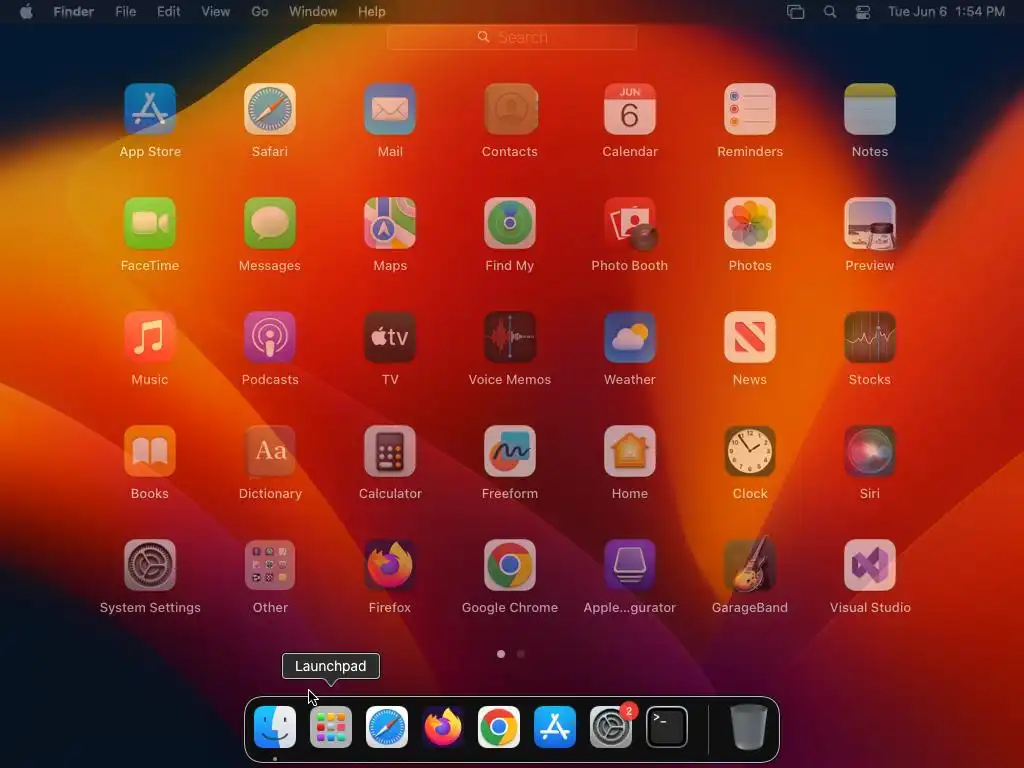The width and height of the screenshot is (1024, 768).
Task: Open the News app
Action: coord(750,337)
